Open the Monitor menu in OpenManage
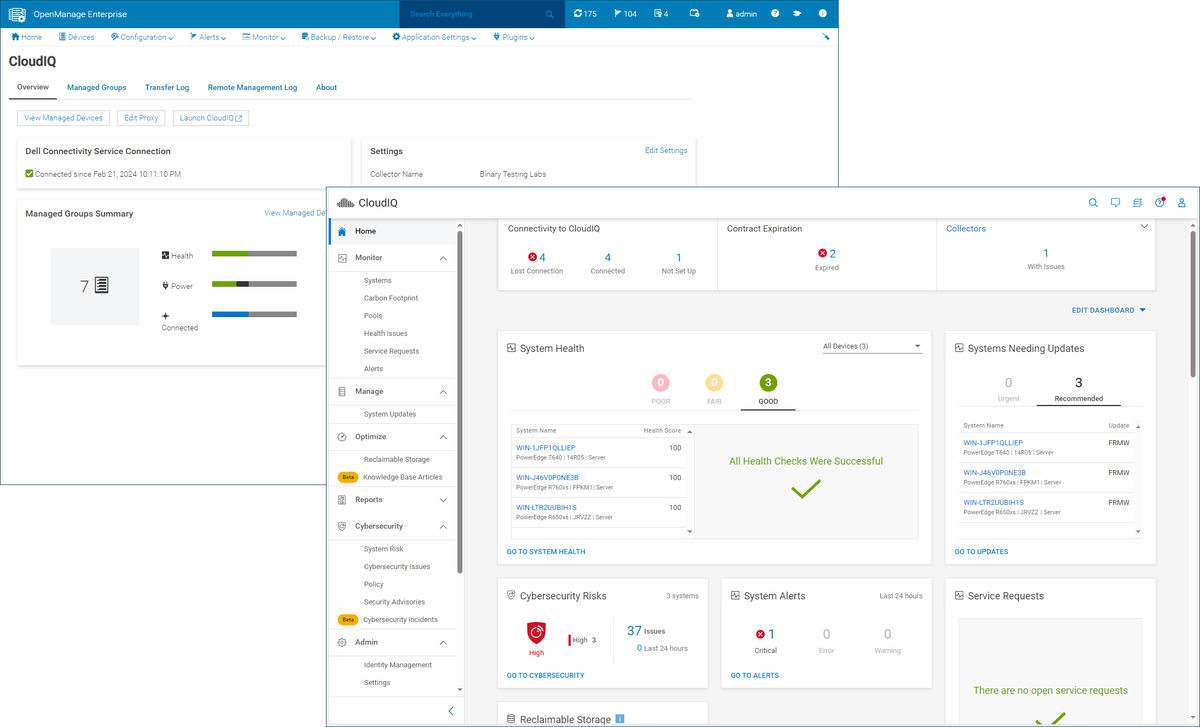The image size is (1200, 727). pyautogui.click(x=263, y=36)
